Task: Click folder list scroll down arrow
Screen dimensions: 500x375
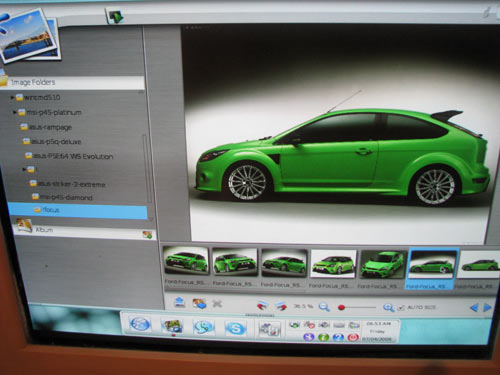Action: [x=151, y=219]
